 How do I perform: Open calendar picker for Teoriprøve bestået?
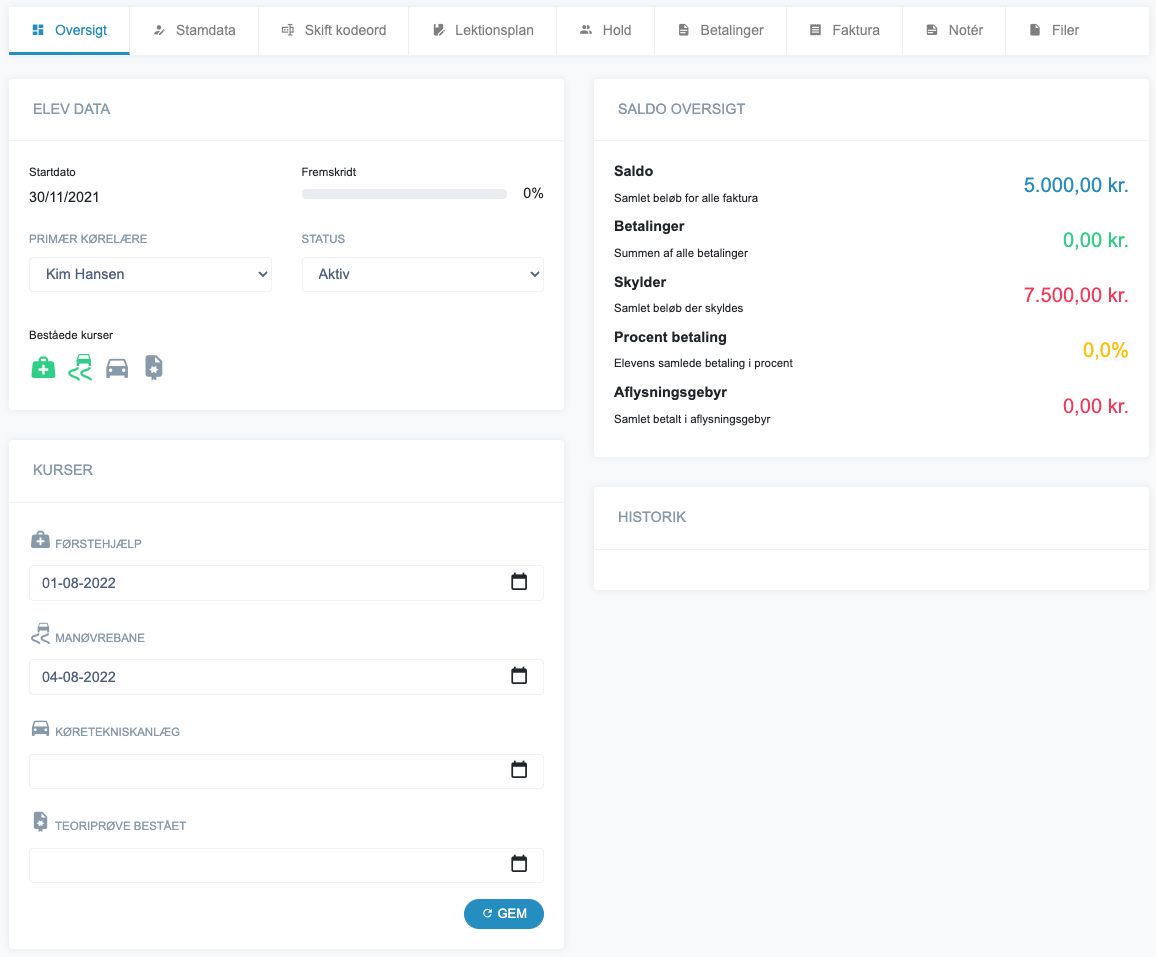point(519,864)
